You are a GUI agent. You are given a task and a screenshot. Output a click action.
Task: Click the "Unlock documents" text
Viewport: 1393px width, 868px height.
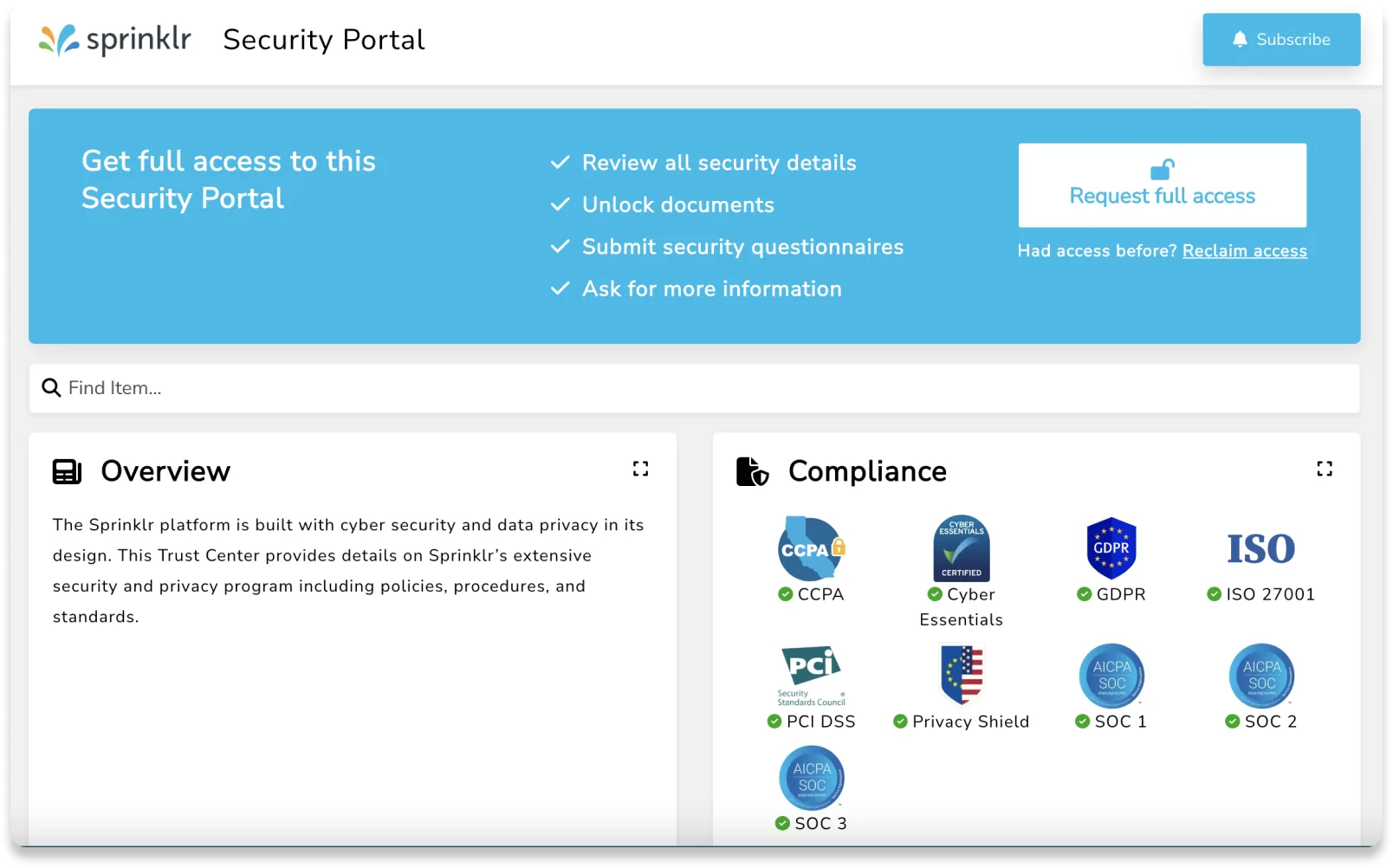678,204
